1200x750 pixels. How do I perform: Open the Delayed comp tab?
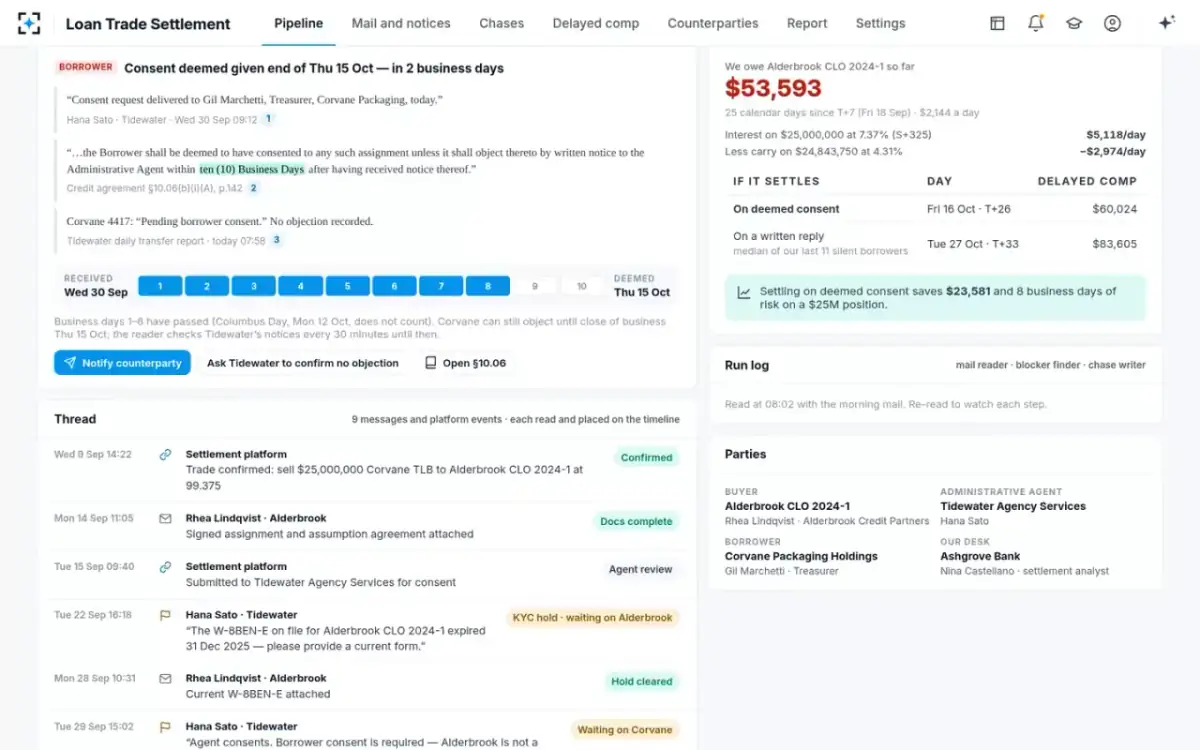click(596, 23)
